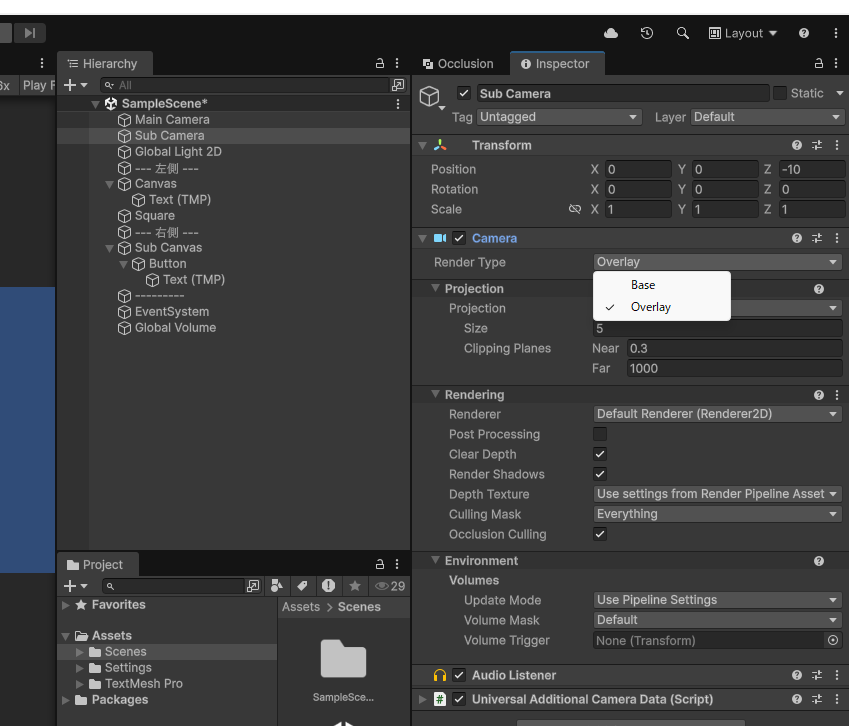
Task: Click the Search by Type icon in Project
Action: [277, 586]
